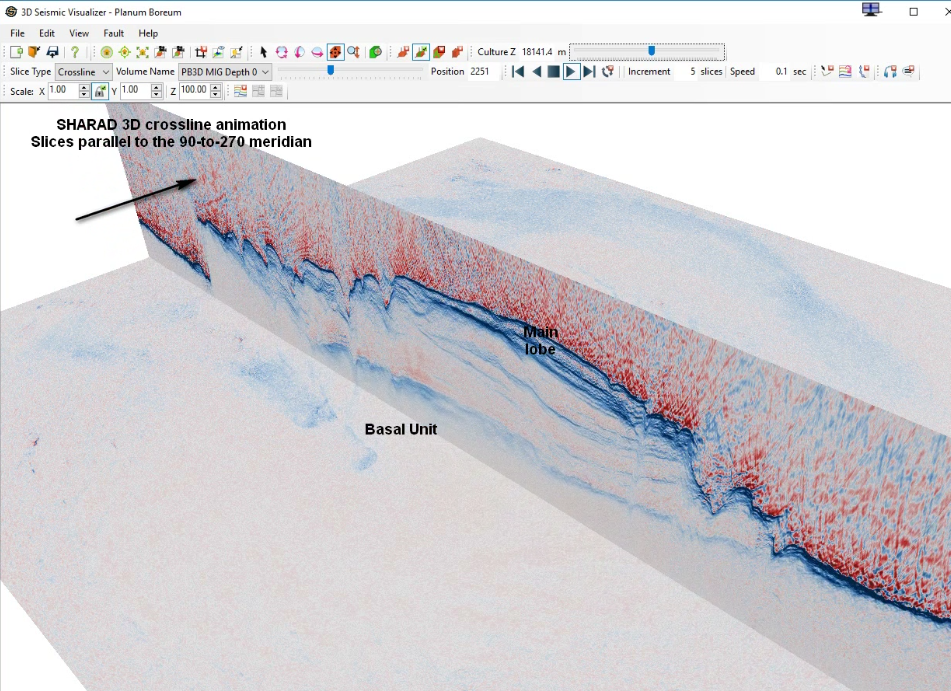Click the open project folder icon
The width and height of the screenshot is (951, 691).
pyautogui.click(x=34, y=52)
